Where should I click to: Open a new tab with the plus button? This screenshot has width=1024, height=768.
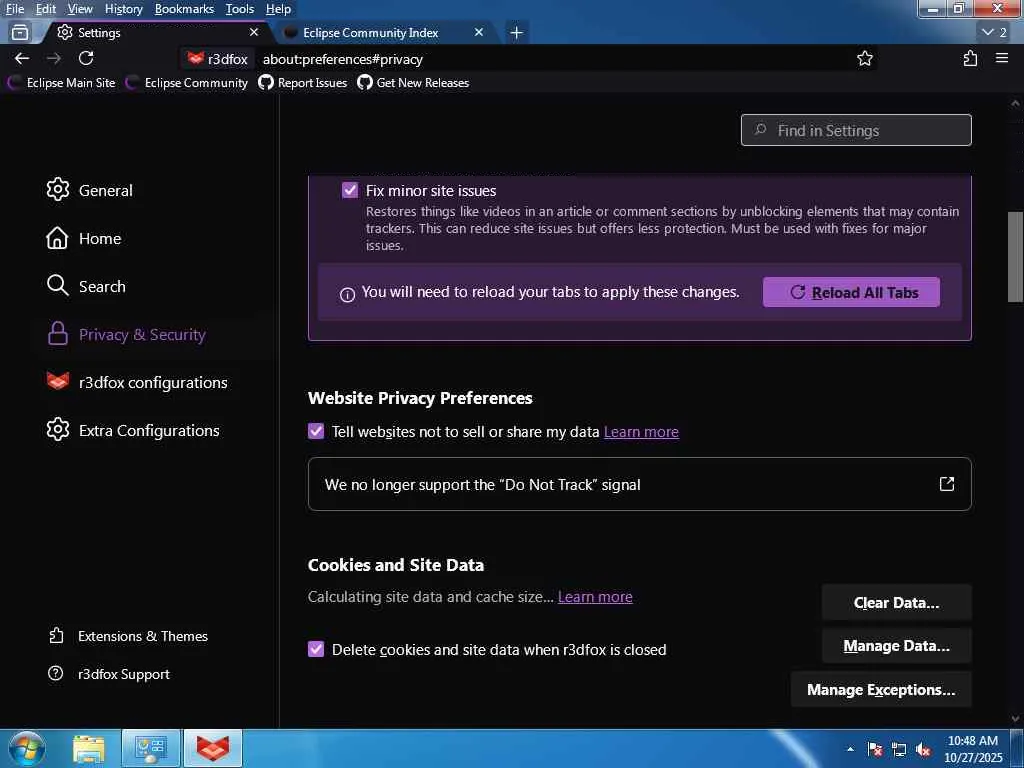pos(517,33)
